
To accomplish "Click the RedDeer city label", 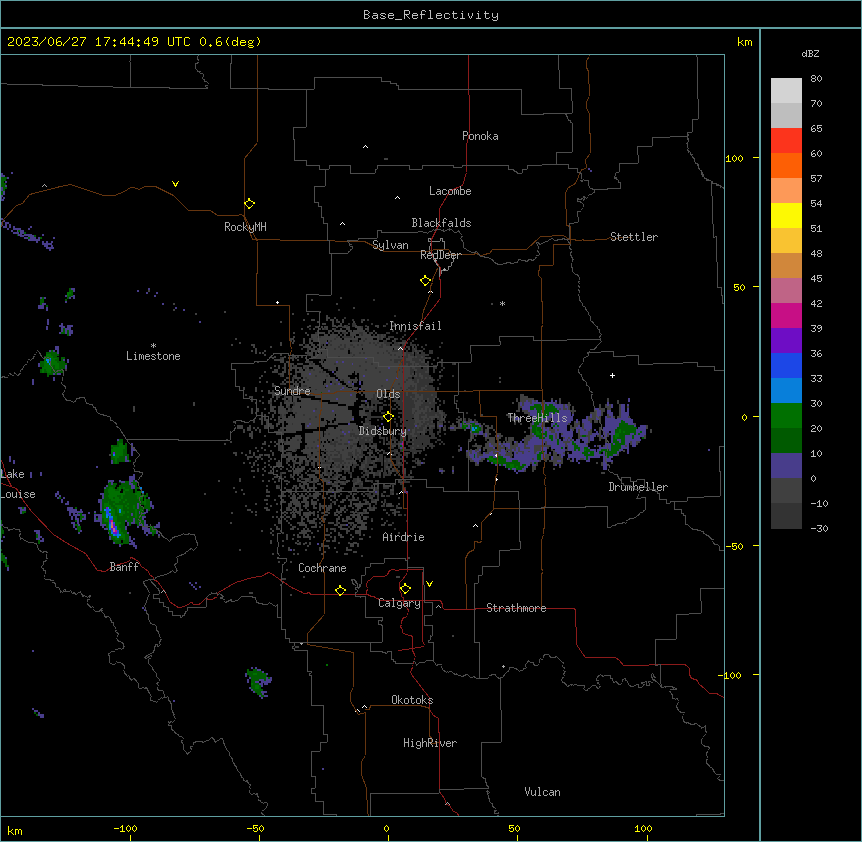I will click(440, 255).
